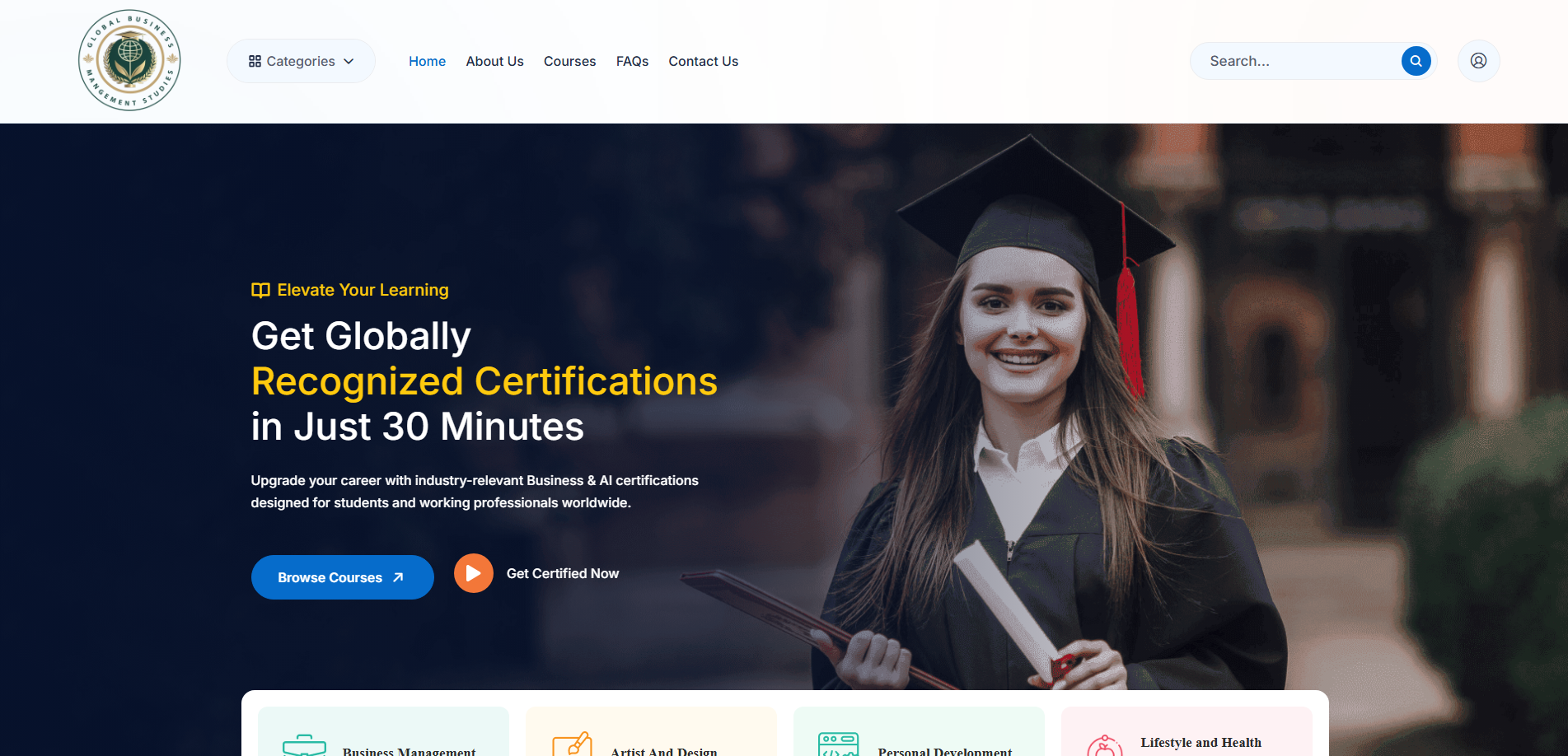Click the orange play button icon
The image size is (1568, 756).
[474, 573]
